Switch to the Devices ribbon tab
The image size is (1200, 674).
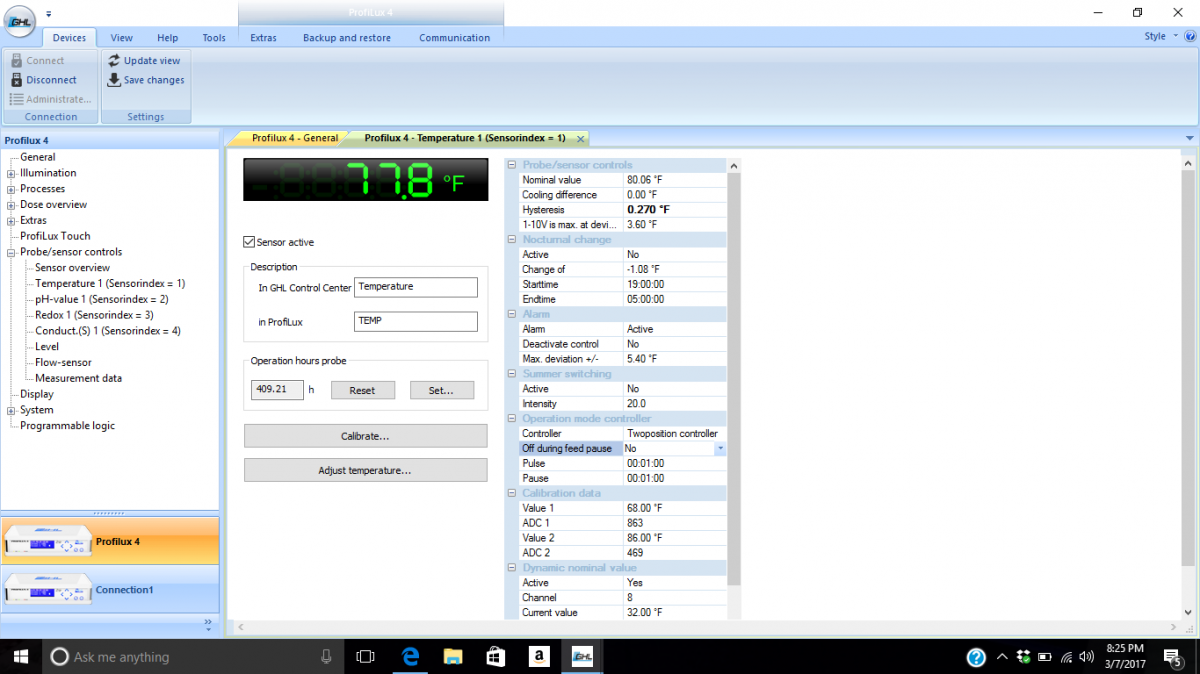(69, 38)
